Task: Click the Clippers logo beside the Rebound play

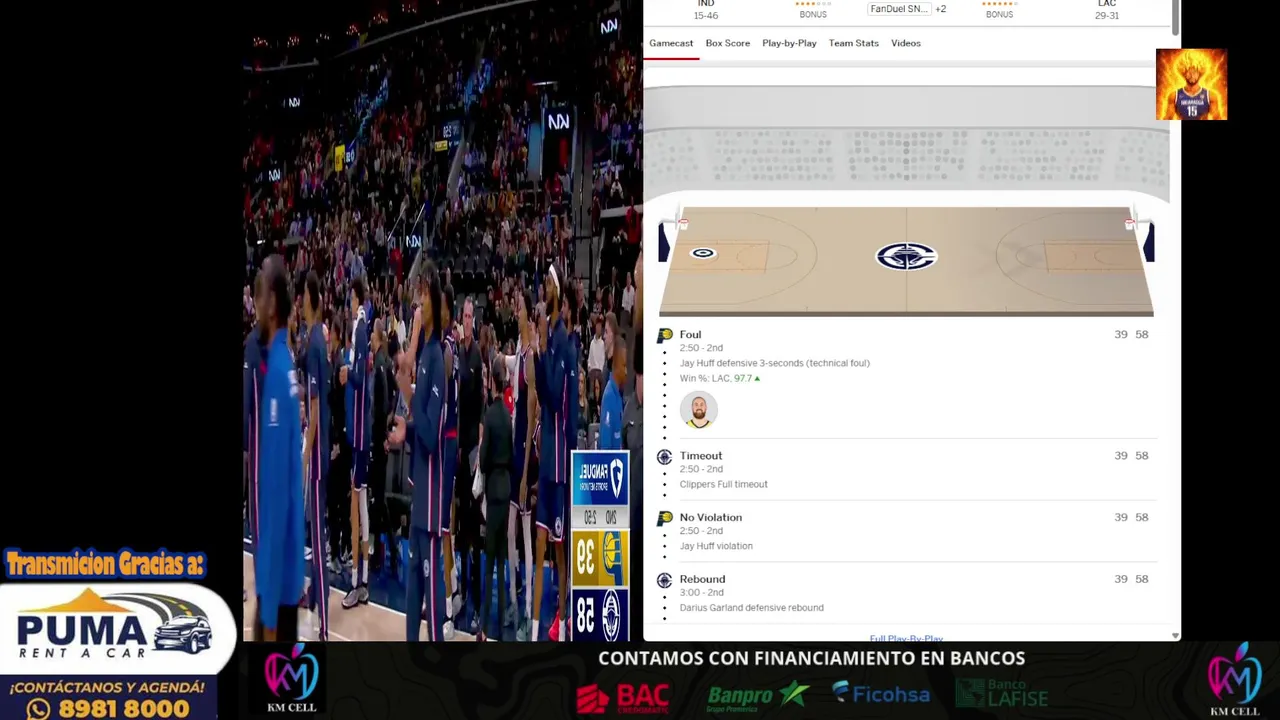Action: click(x=664, y=580)
